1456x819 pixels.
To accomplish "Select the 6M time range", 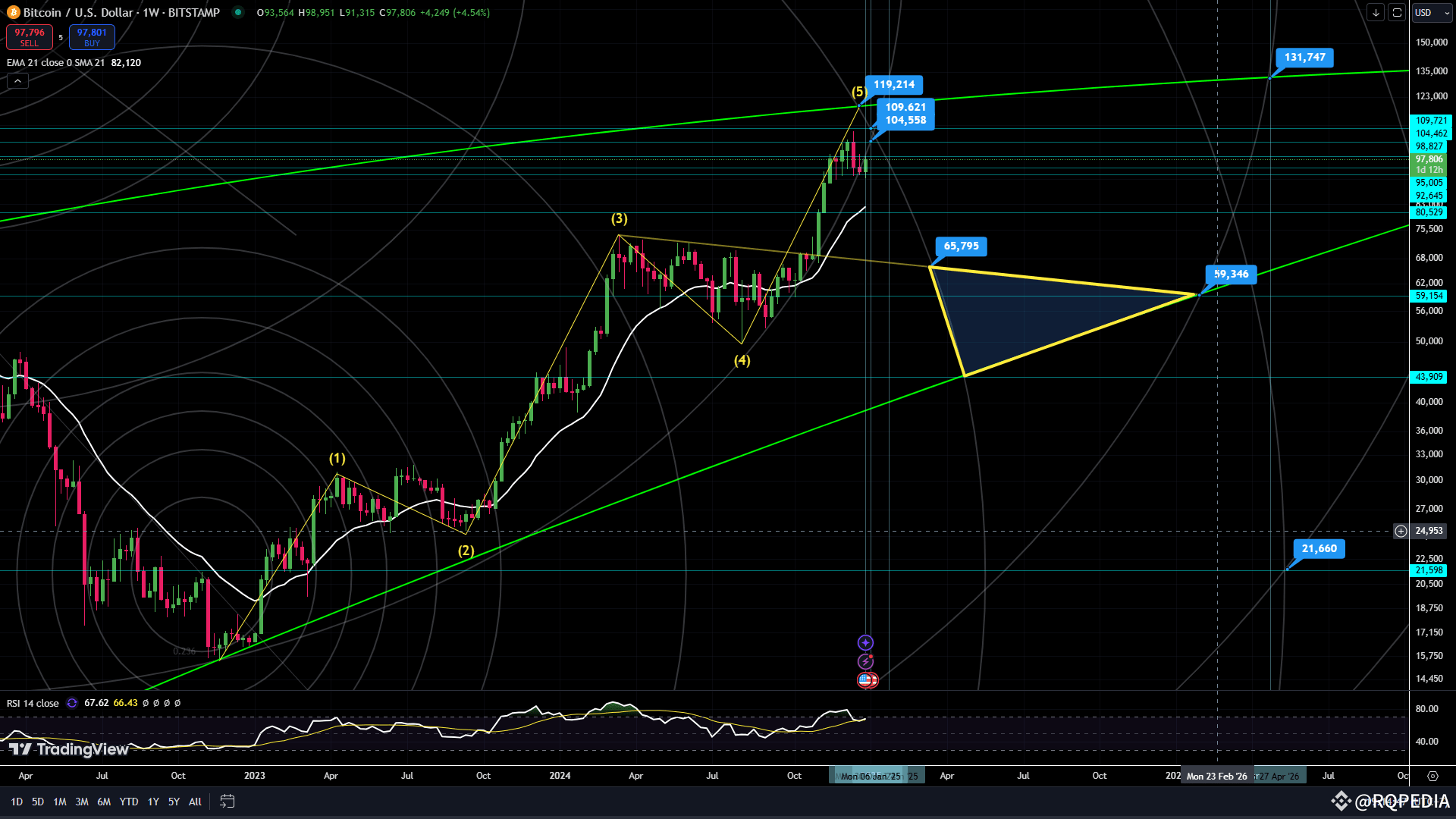I will (104, 802).
